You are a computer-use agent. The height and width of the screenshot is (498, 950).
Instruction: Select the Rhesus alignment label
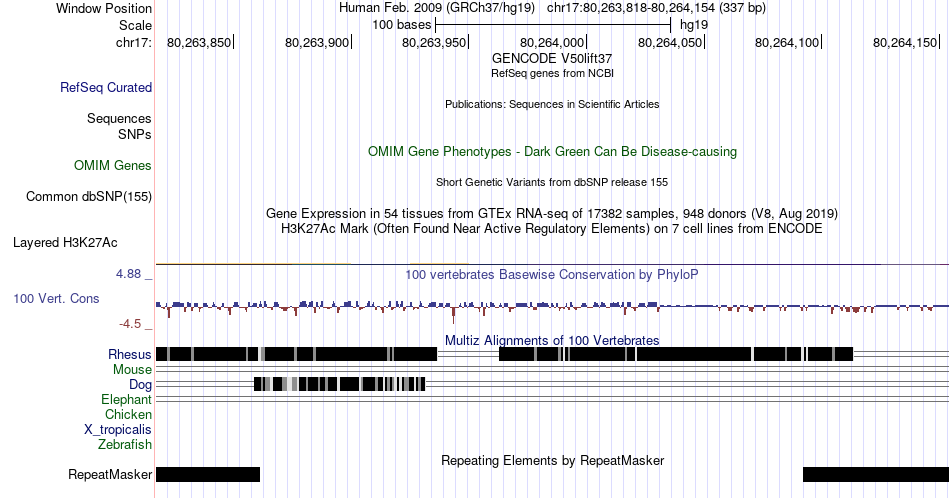pos(130,354)
